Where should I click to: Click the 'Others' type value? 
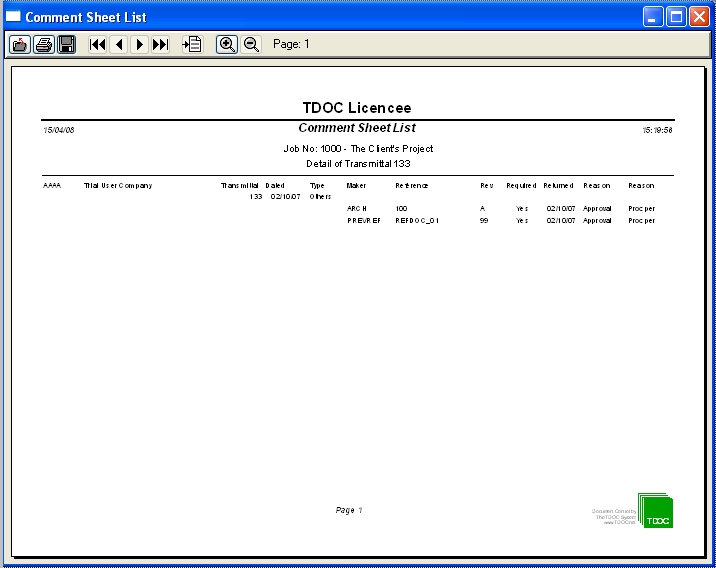(320, 196)
